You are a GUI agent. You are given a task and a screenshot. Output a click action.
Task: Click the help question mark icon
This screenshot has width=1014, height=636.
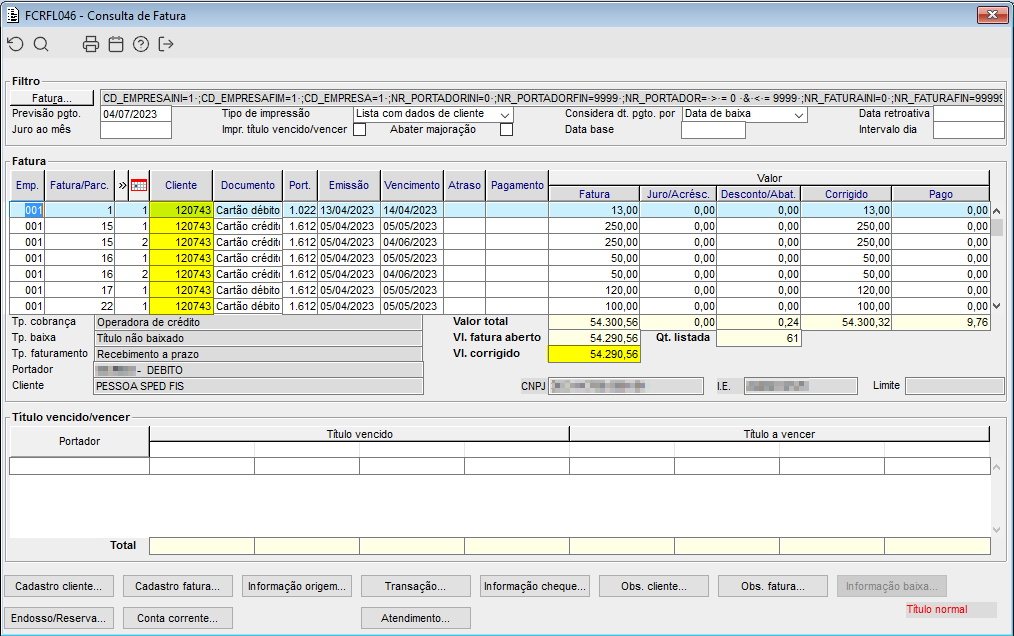tap(141, 44)
